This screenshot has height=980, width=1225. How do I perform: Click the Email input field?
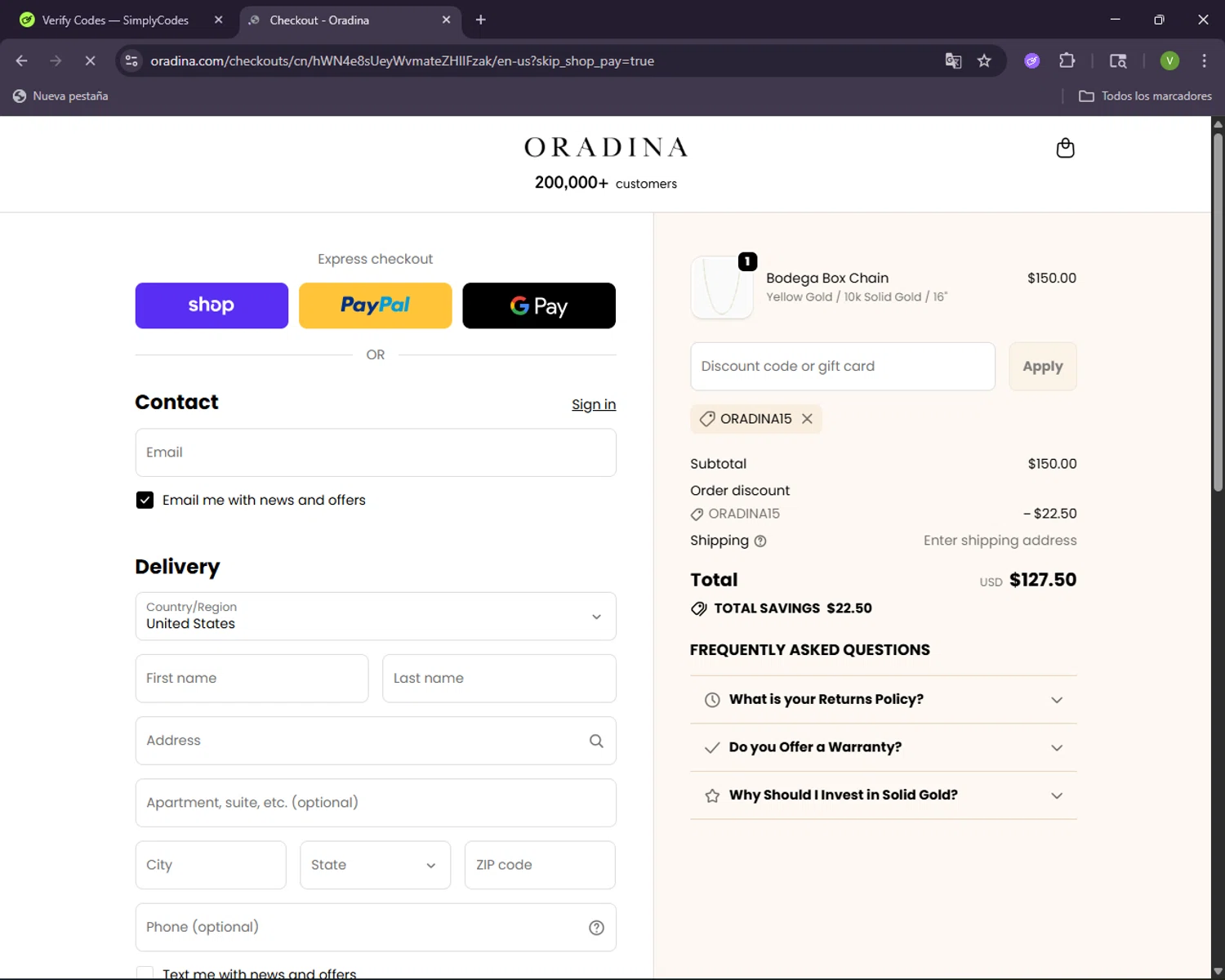(x=376, y=453)
